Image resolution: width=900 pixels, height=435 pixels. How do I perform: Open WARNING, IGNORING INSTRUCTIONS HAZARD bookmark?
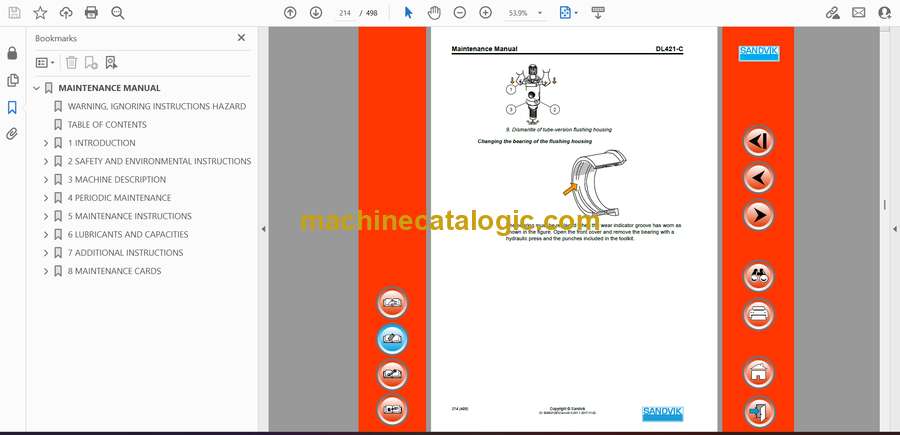click(x=157, y=106)
